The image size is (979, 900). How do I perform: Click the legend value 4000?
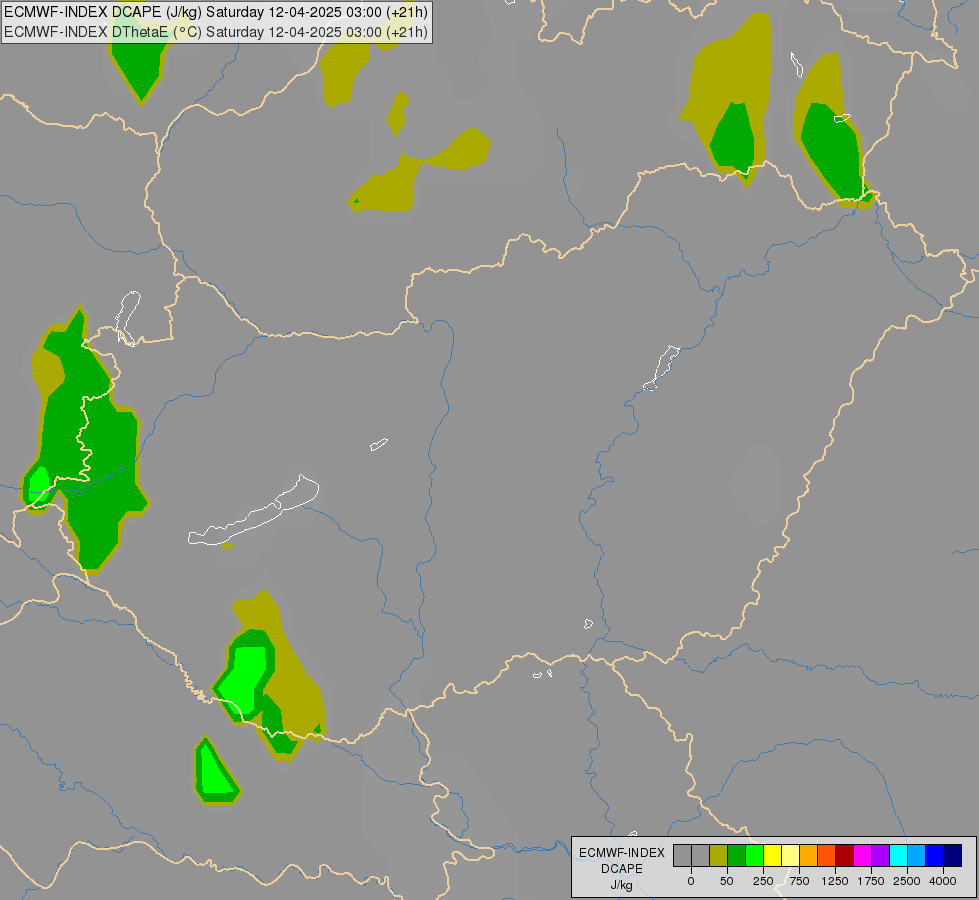point(943,881)
